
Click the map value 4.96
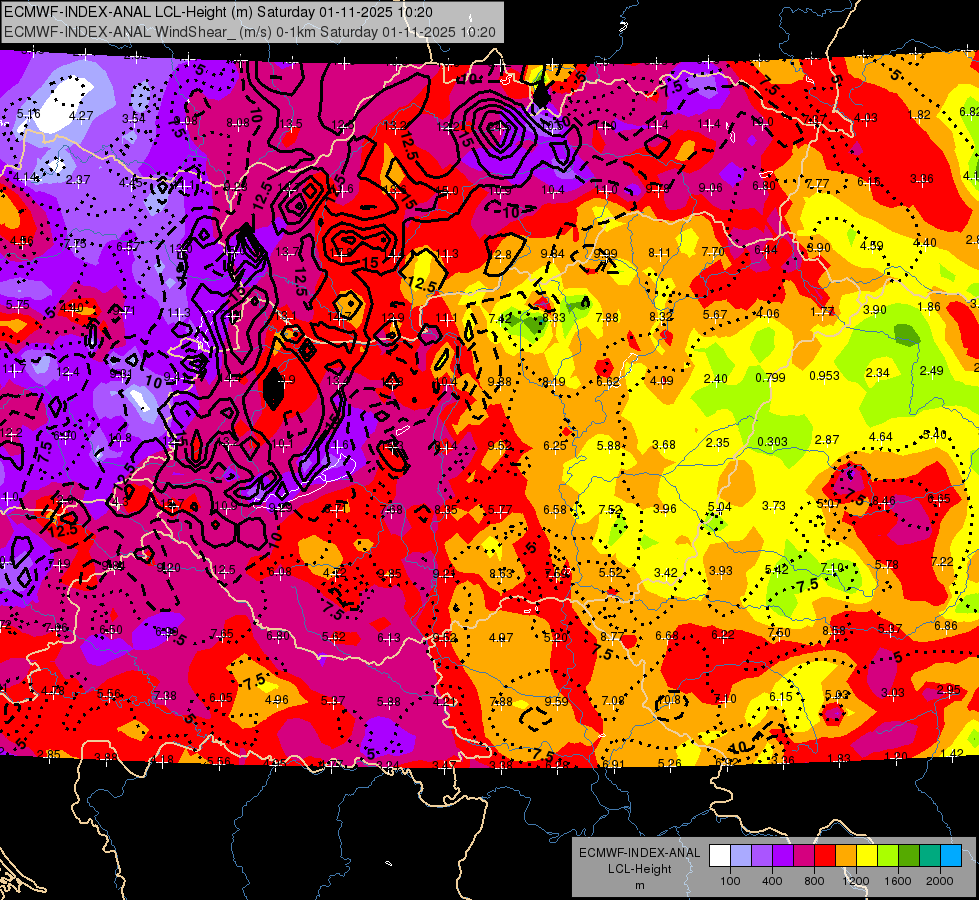coord(277,700)
